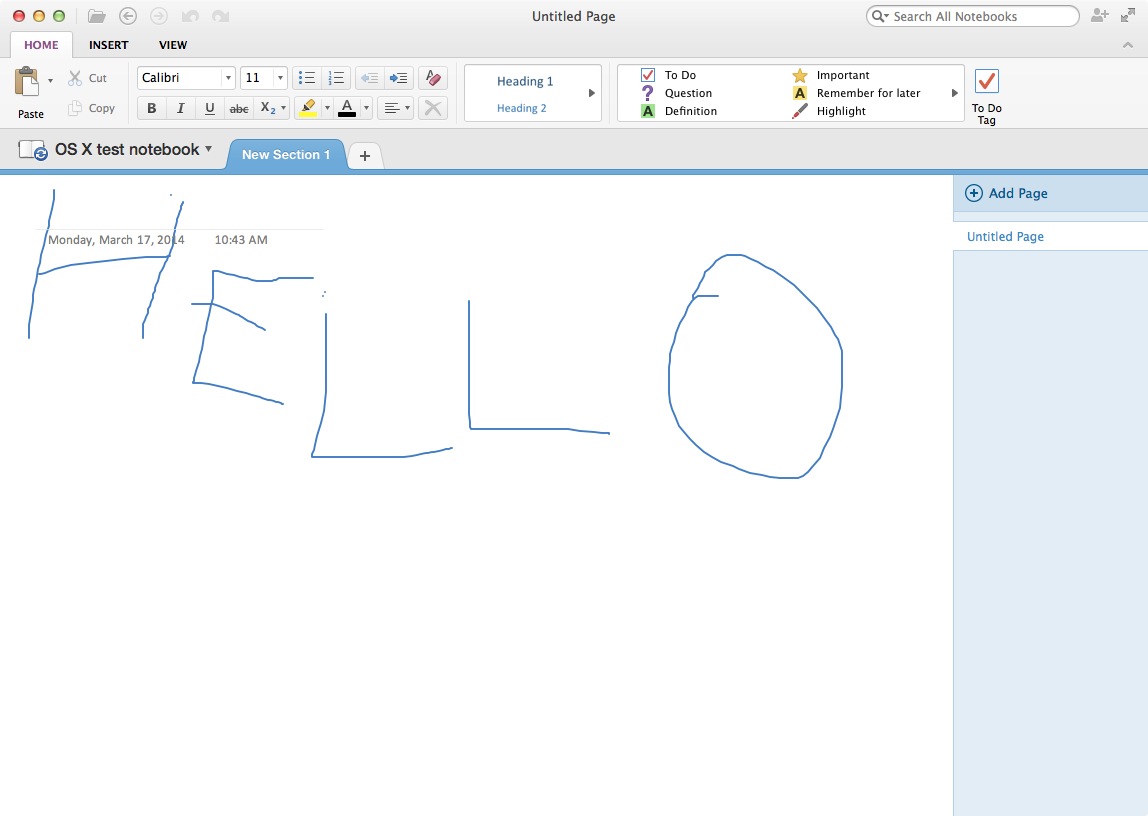Toggle bold formatting

(151, 108)
